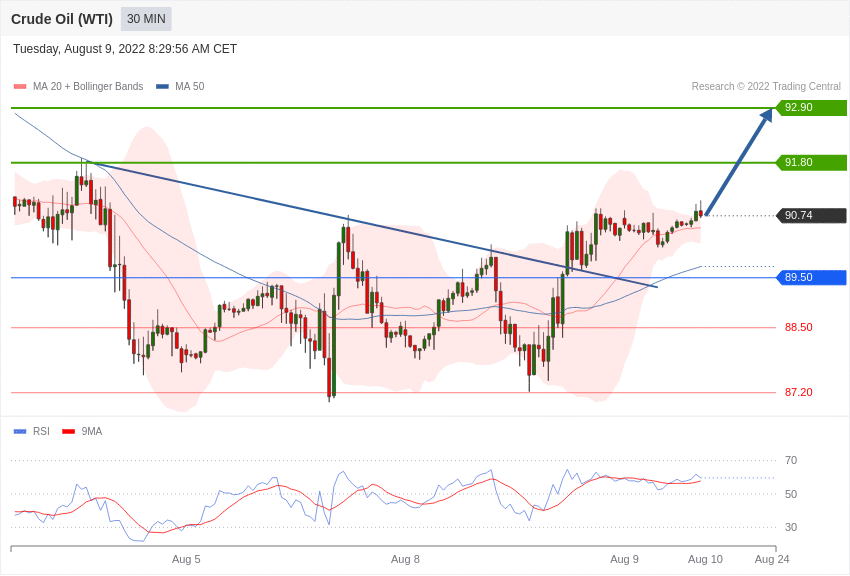This screenshot has height=576, width=850.
Task: Select the 91.80 green resistance price tag
Action: [x=811, y=163]
